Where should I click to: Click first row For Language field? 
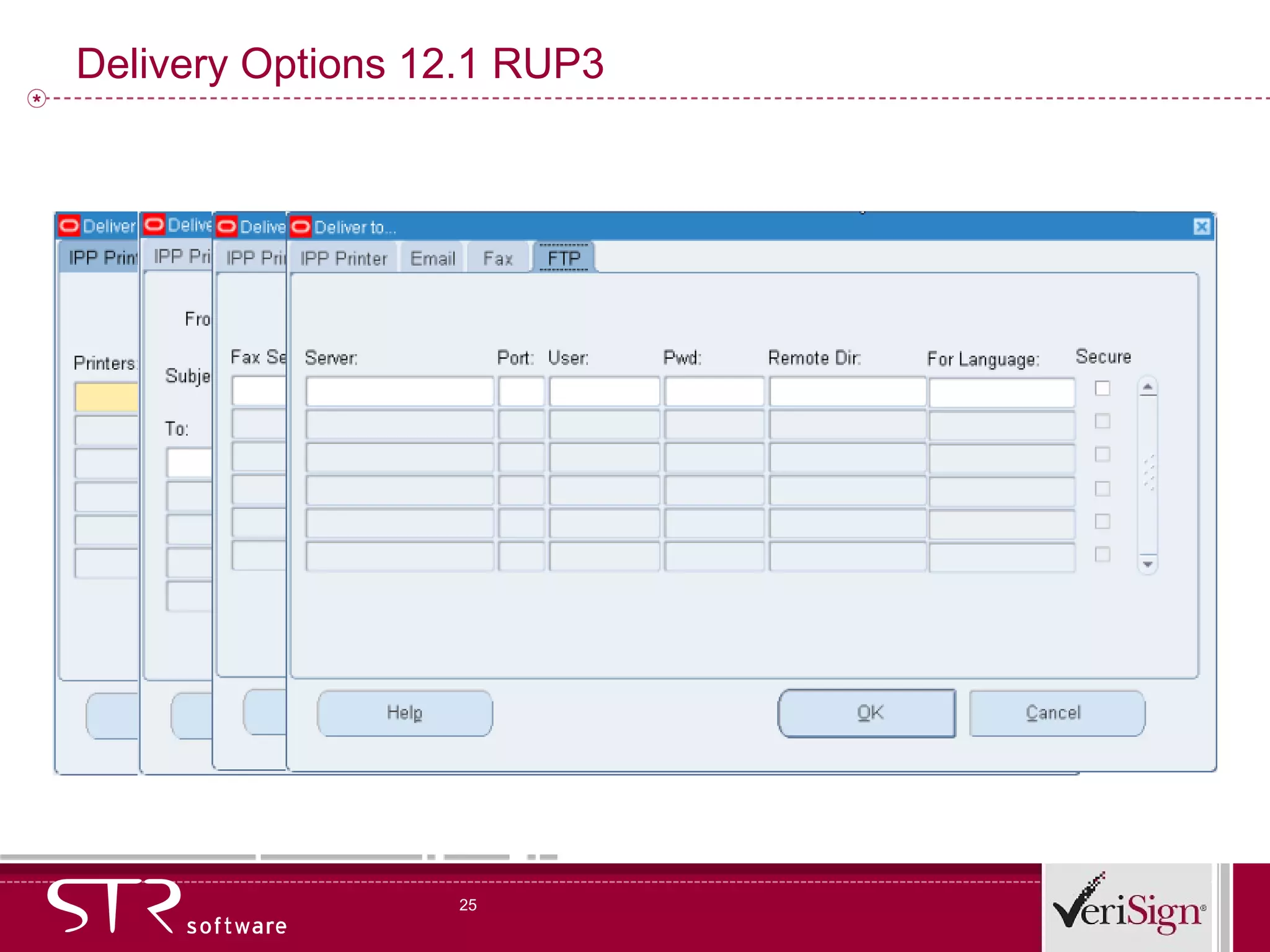(1001, 392)
